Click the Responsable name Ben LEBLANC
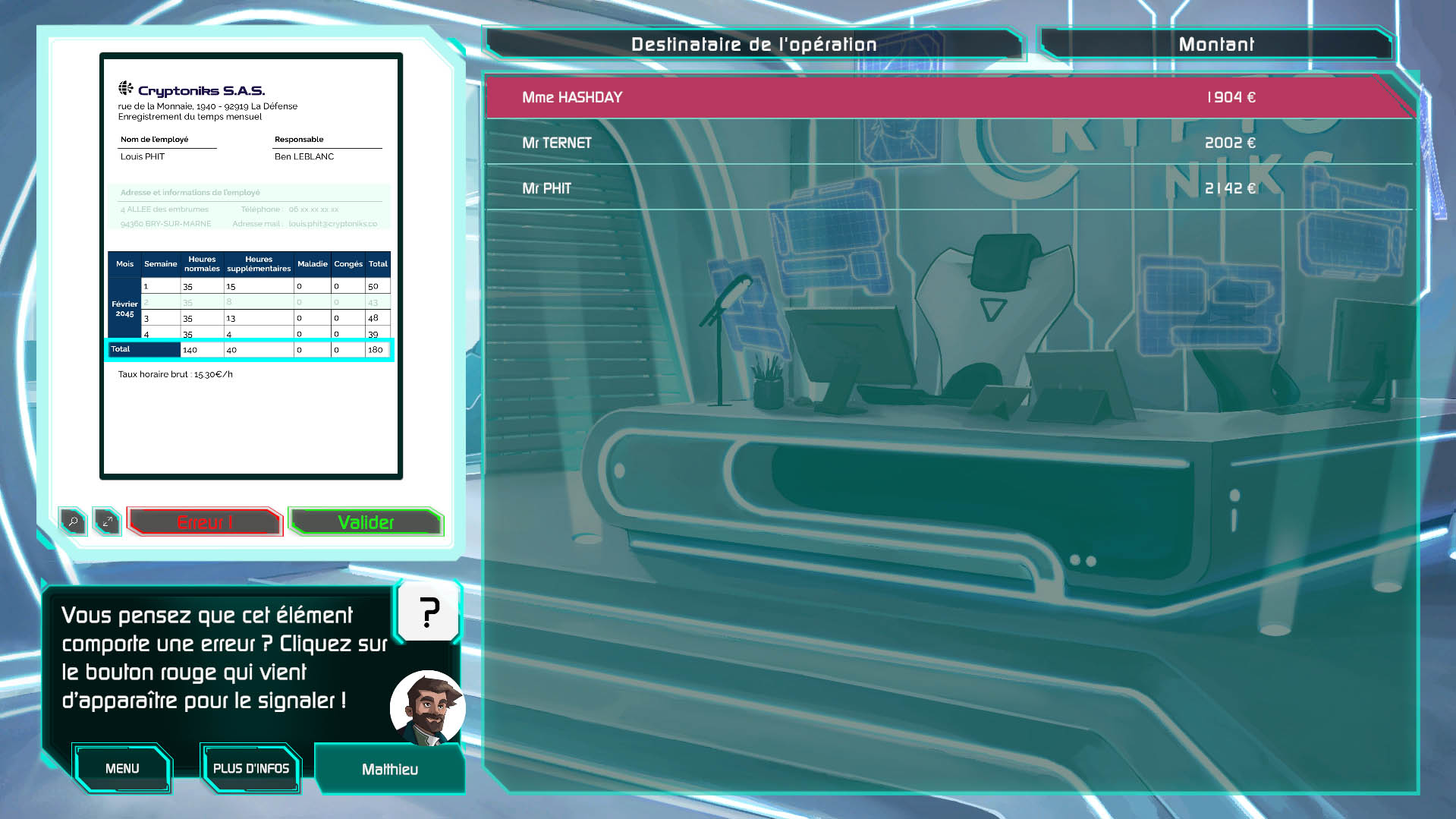Image resolution: width=1456 pixels, height=819 pixels. coord(304,156)
